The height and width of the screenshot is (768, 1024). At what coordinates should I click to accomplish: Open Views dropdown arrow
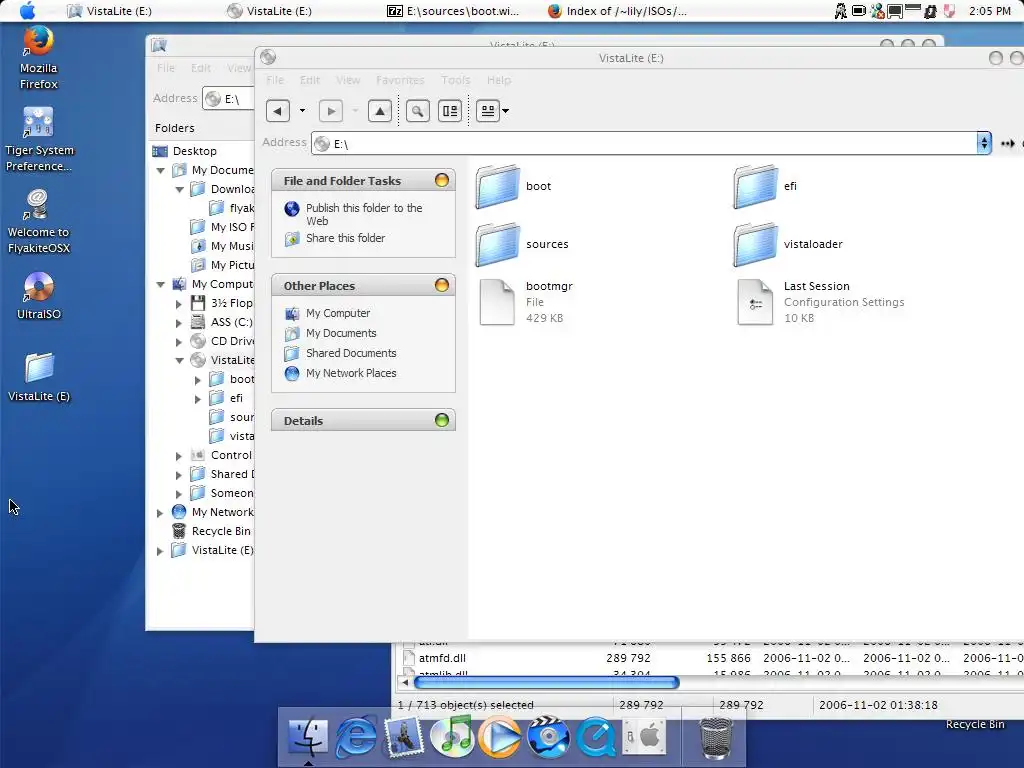point(505,111)
